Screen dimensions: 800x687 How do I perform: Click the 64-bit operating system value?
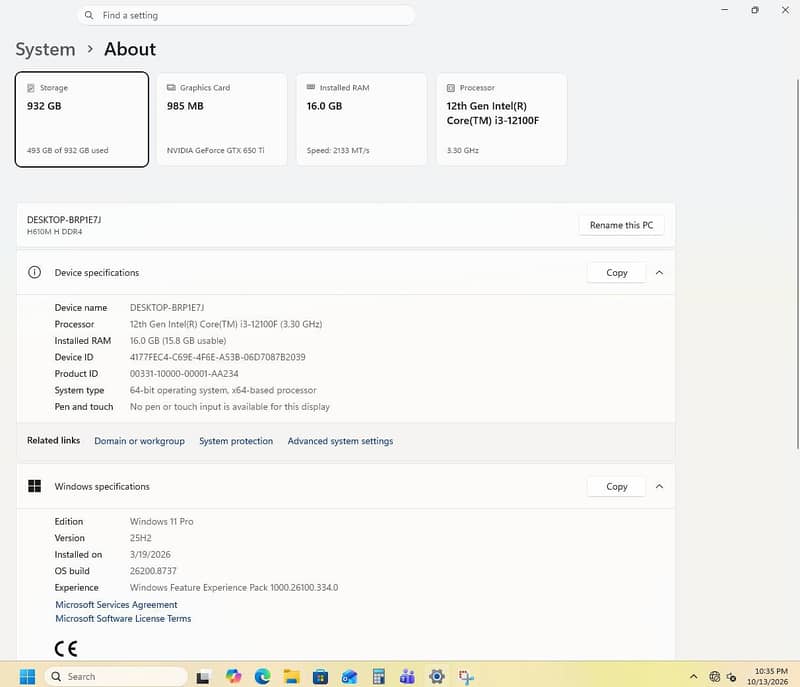point(223,390)
